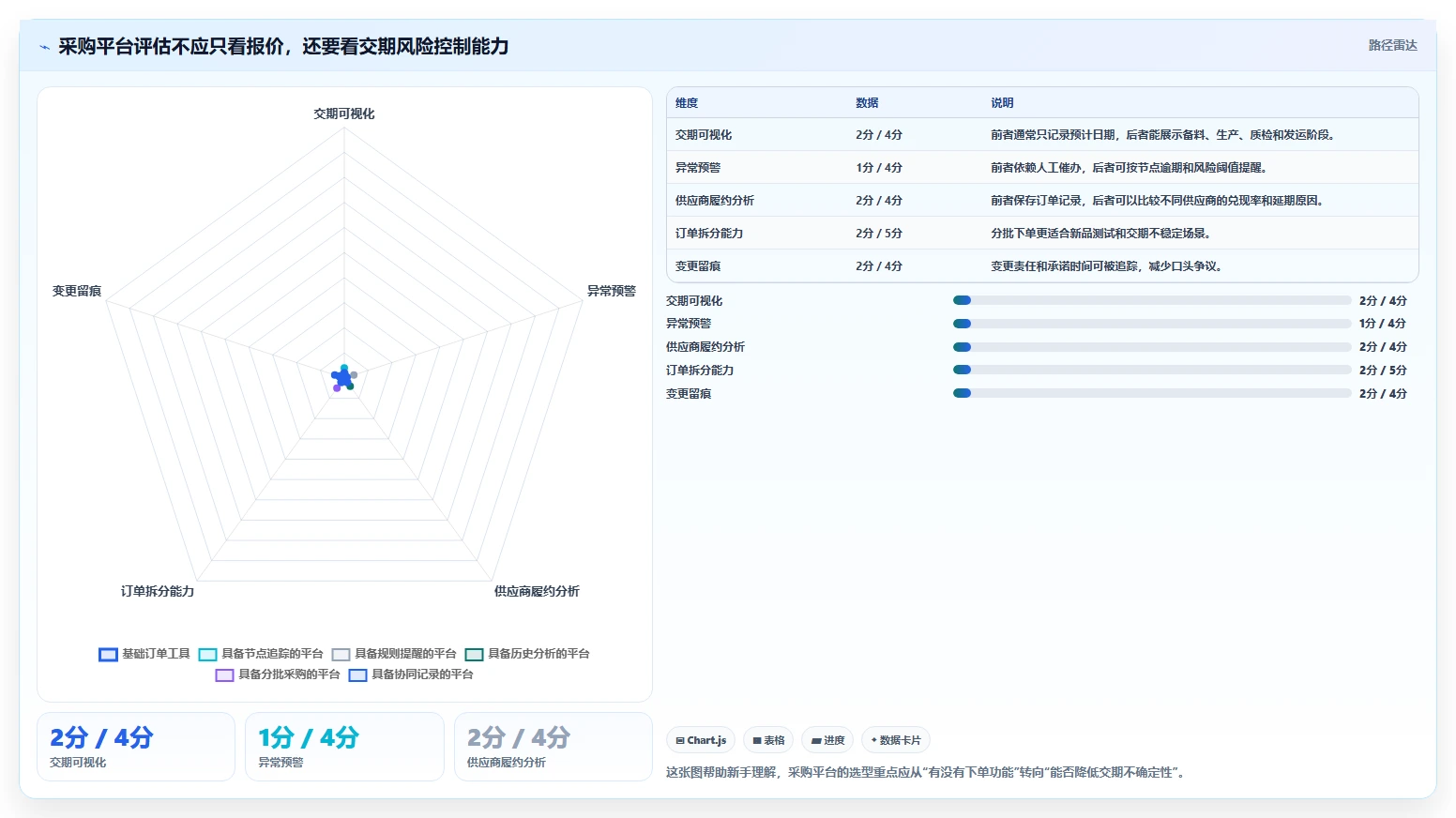Click the 表格 chip
Screen dimensions: 1456x818
click(x=768, y=740)
